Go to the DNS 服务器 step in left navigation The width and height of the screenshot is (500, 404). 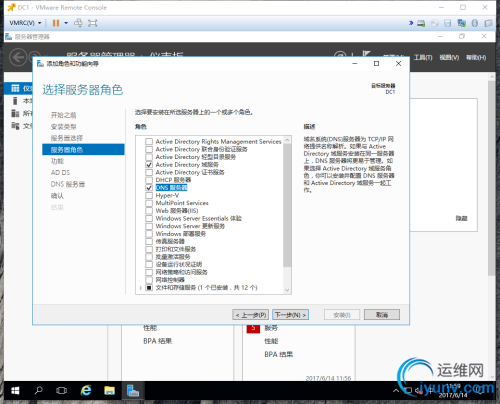(68, 184)
